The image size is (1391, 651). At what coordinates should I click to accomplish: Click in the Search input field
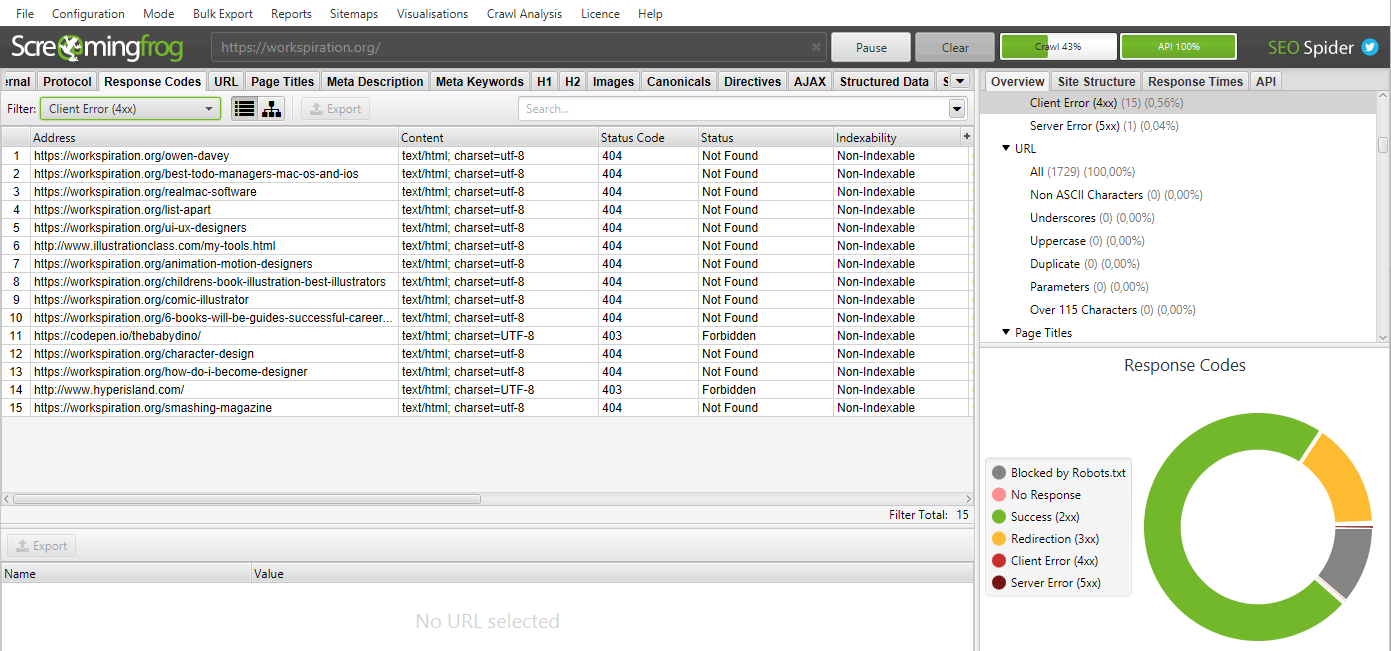[733, 109]
